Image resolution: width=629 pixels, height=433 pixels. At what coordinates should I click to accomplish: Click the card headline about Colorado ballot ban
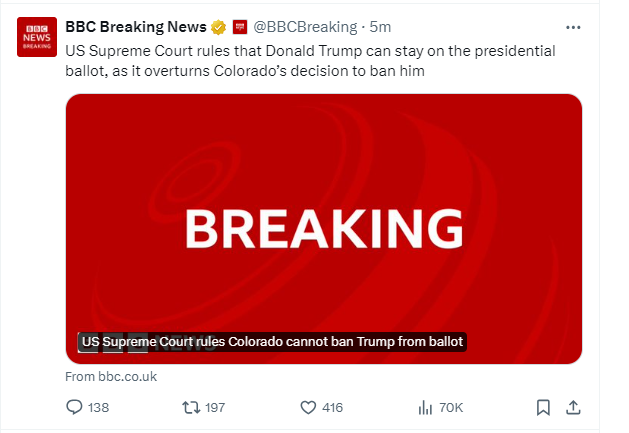[x=272, y=342]
